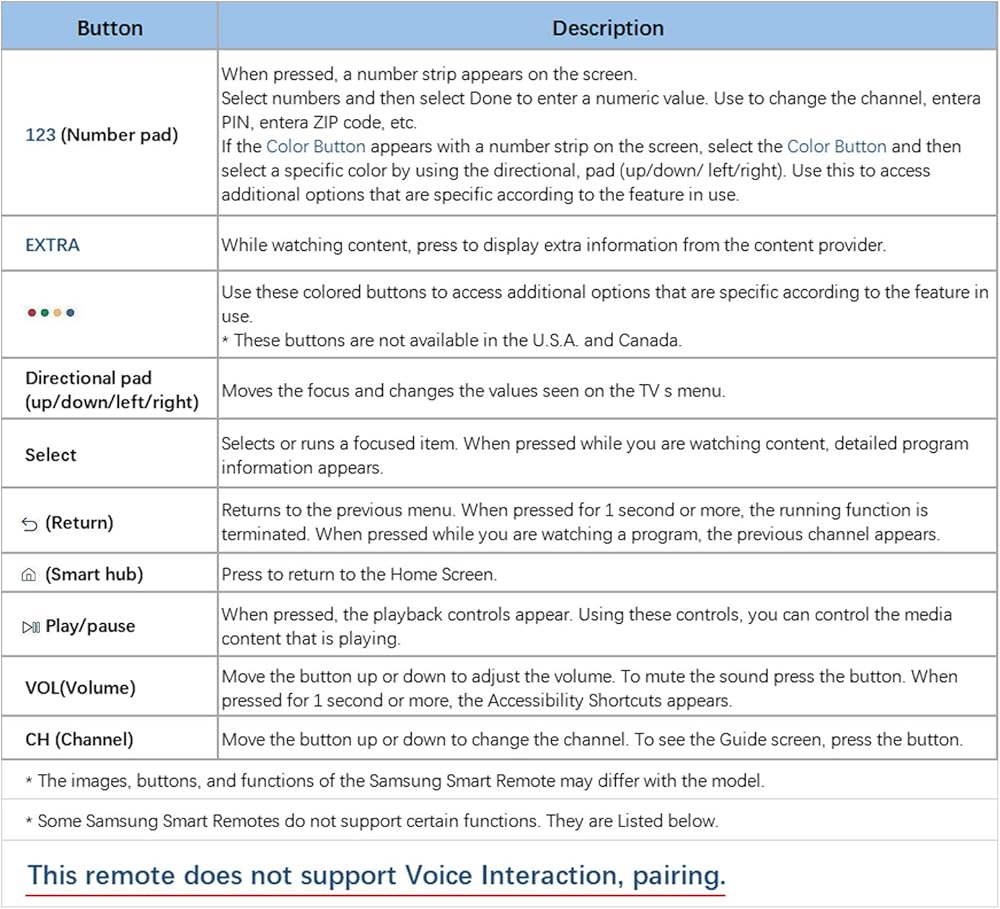Screen dimensions: 1000x909
Task: Click the "Press to return to the Home Screen" text
Action: click(359, 574)
